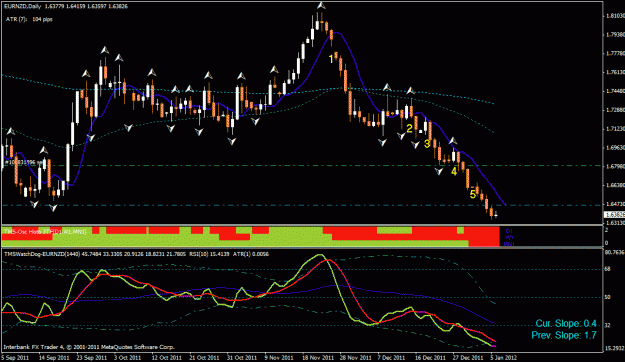
Task: Click the 16 Dec 2011 date label
Action: pyautogui.click(x=430, y=358)
